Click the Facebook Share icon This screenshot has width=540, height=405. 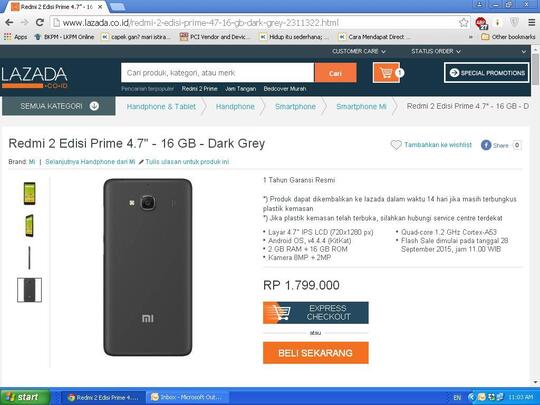click(x=486, y=145)
